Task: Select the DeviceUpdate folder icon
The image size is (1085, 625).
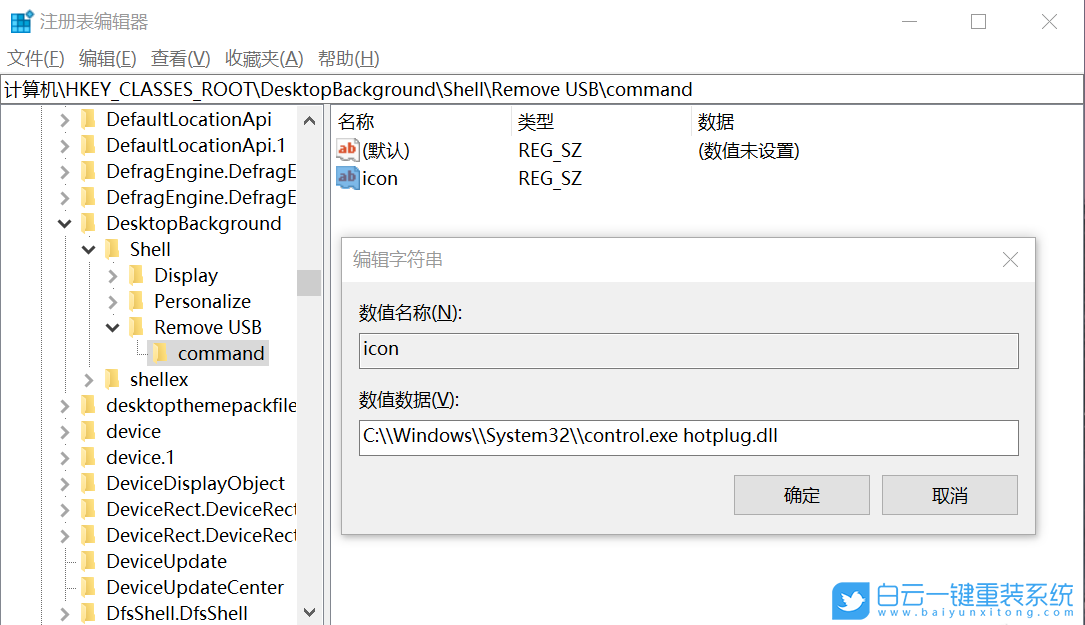Action: click(x=90, y=561)
